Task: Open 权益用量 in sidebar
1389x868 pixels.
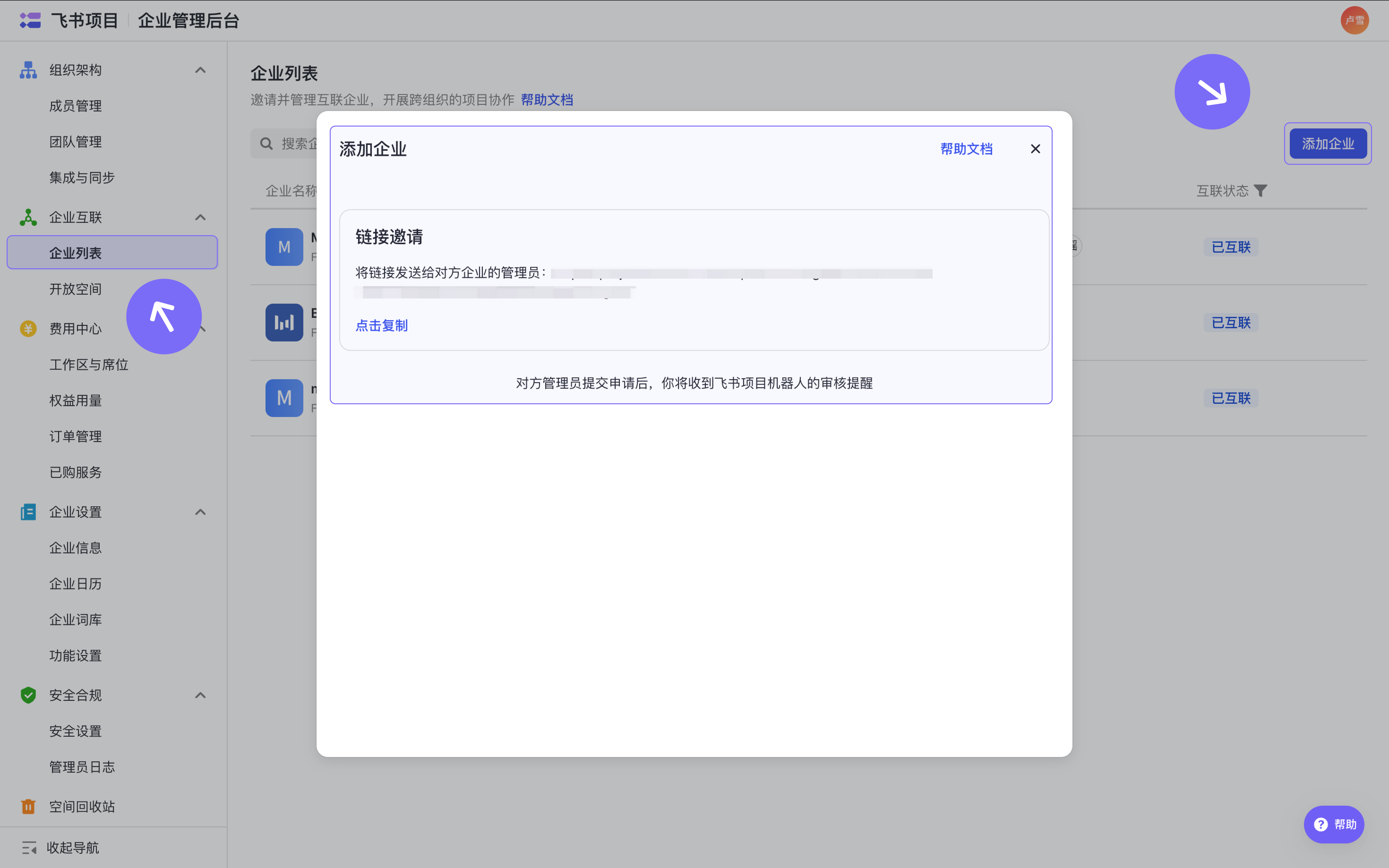Action: point(75,400)
